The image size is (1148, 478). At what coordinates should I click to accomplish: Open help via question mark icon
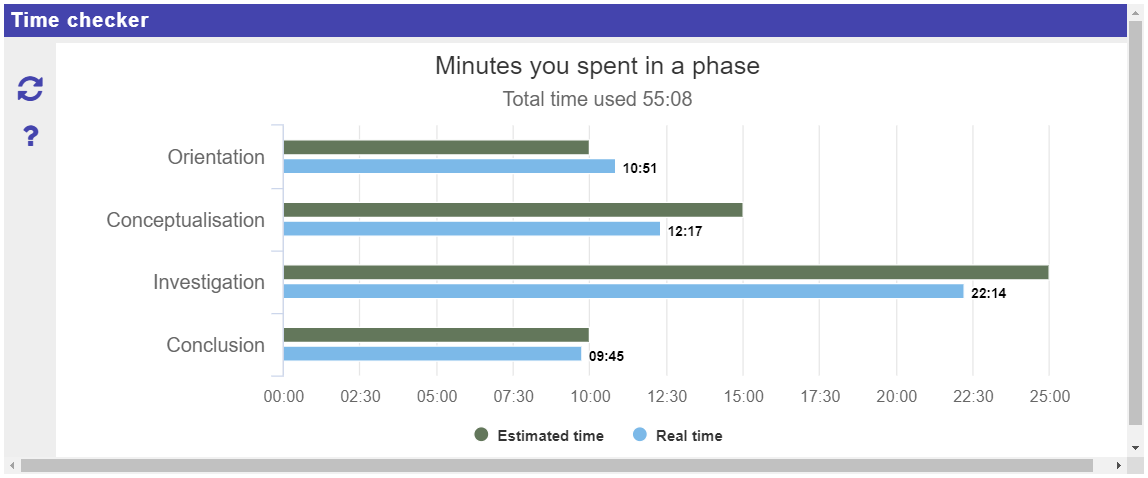coord(30,137)
